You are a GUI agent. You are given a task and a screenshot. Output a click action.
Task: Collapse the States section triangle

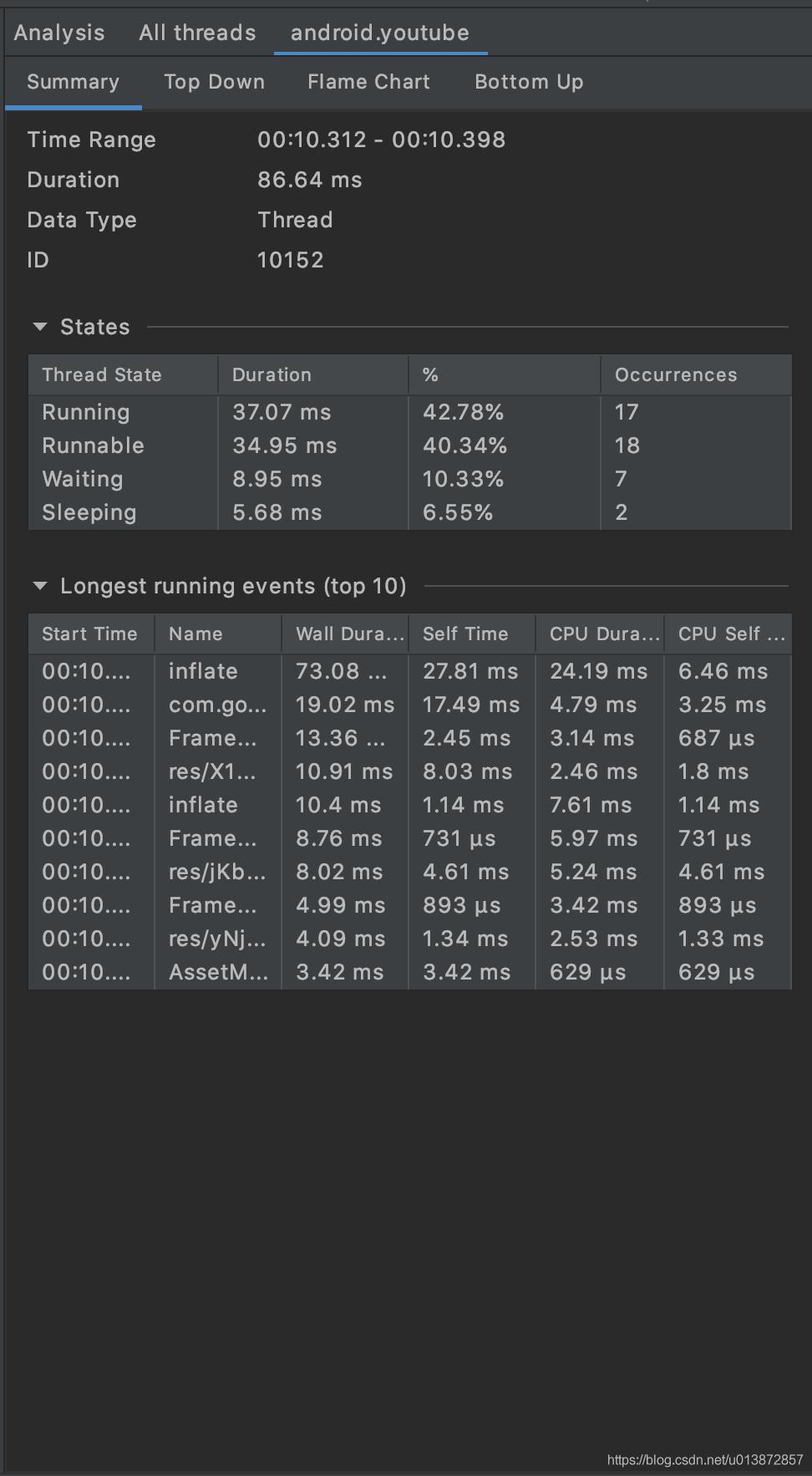39,327
